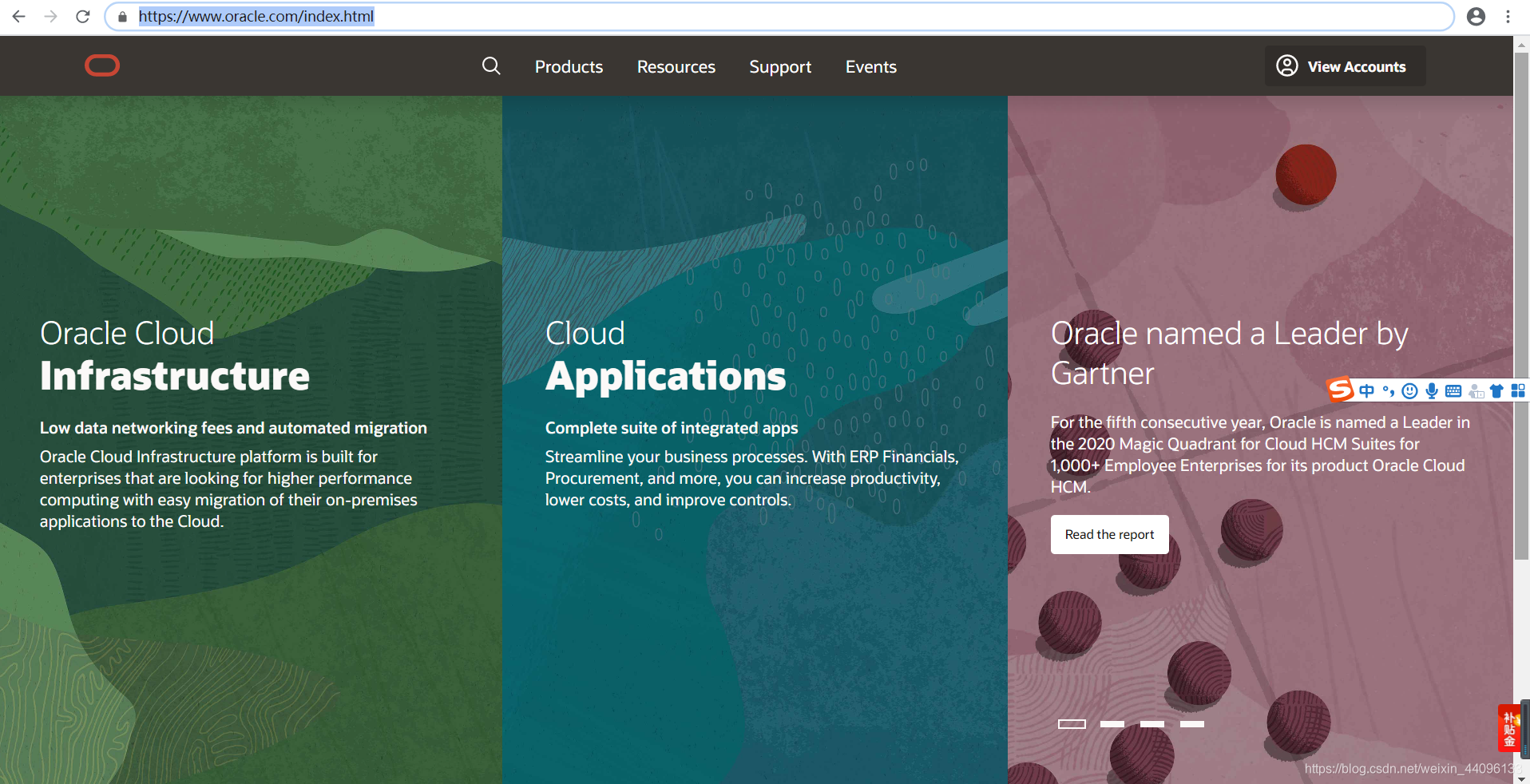
Task: Click the account avatar icon beside View Accounts
Action: point(1286,65)
